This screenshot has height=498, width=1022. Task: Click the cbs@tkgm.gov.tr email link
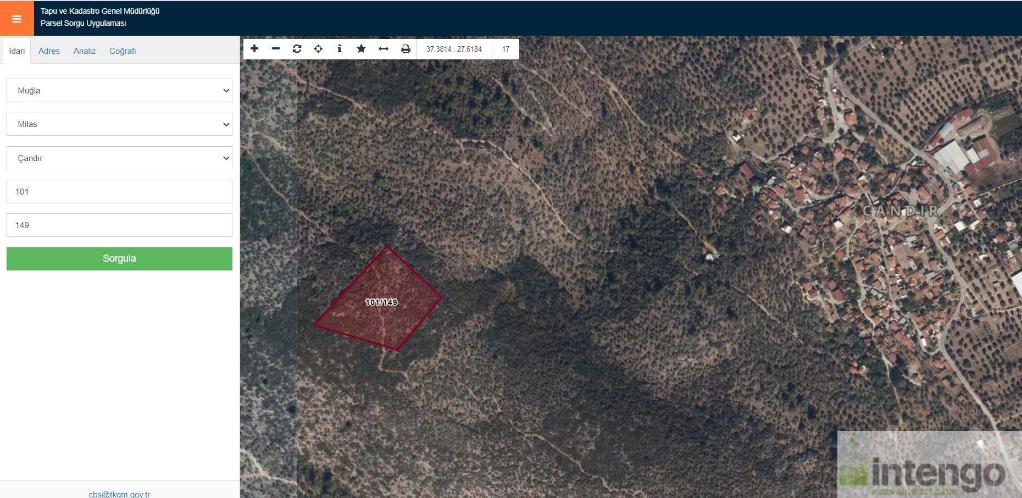[119, 493]
